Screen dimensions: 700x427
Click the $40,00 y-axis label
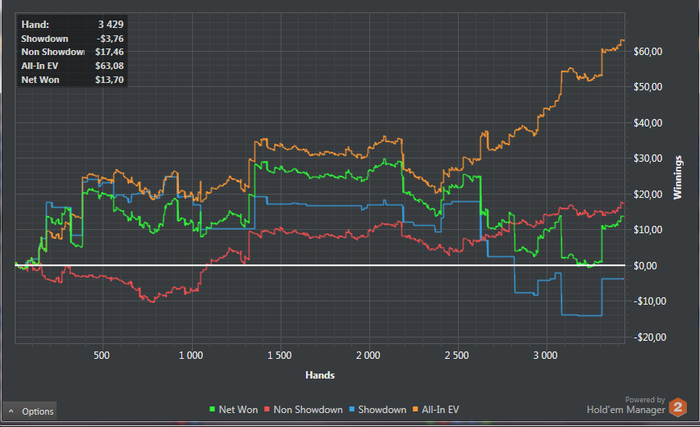[x=648, y=123]
